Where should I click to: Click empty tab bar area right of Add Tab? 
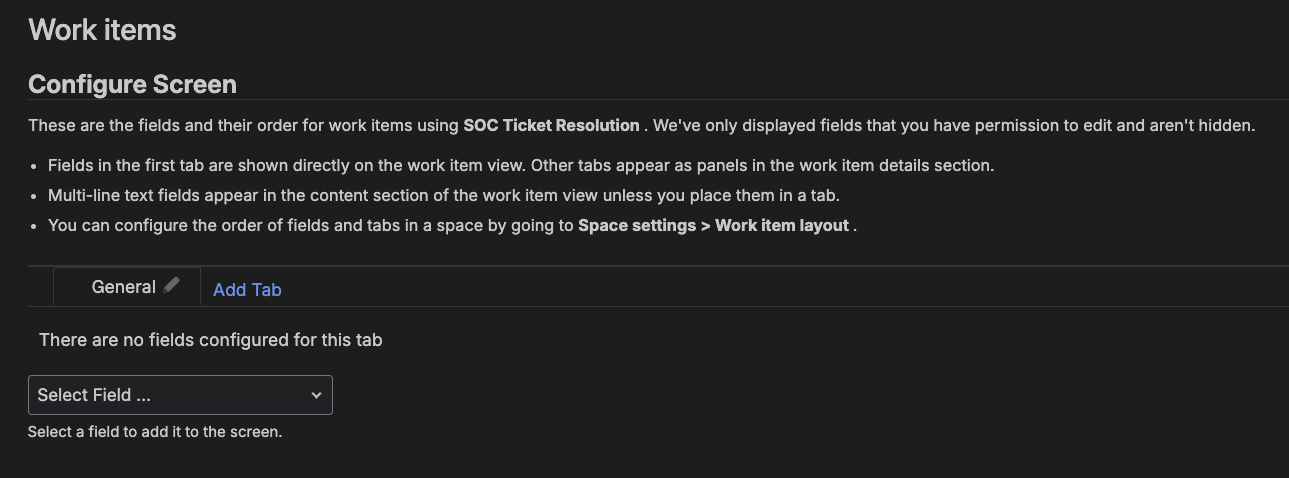coord(785,287)
